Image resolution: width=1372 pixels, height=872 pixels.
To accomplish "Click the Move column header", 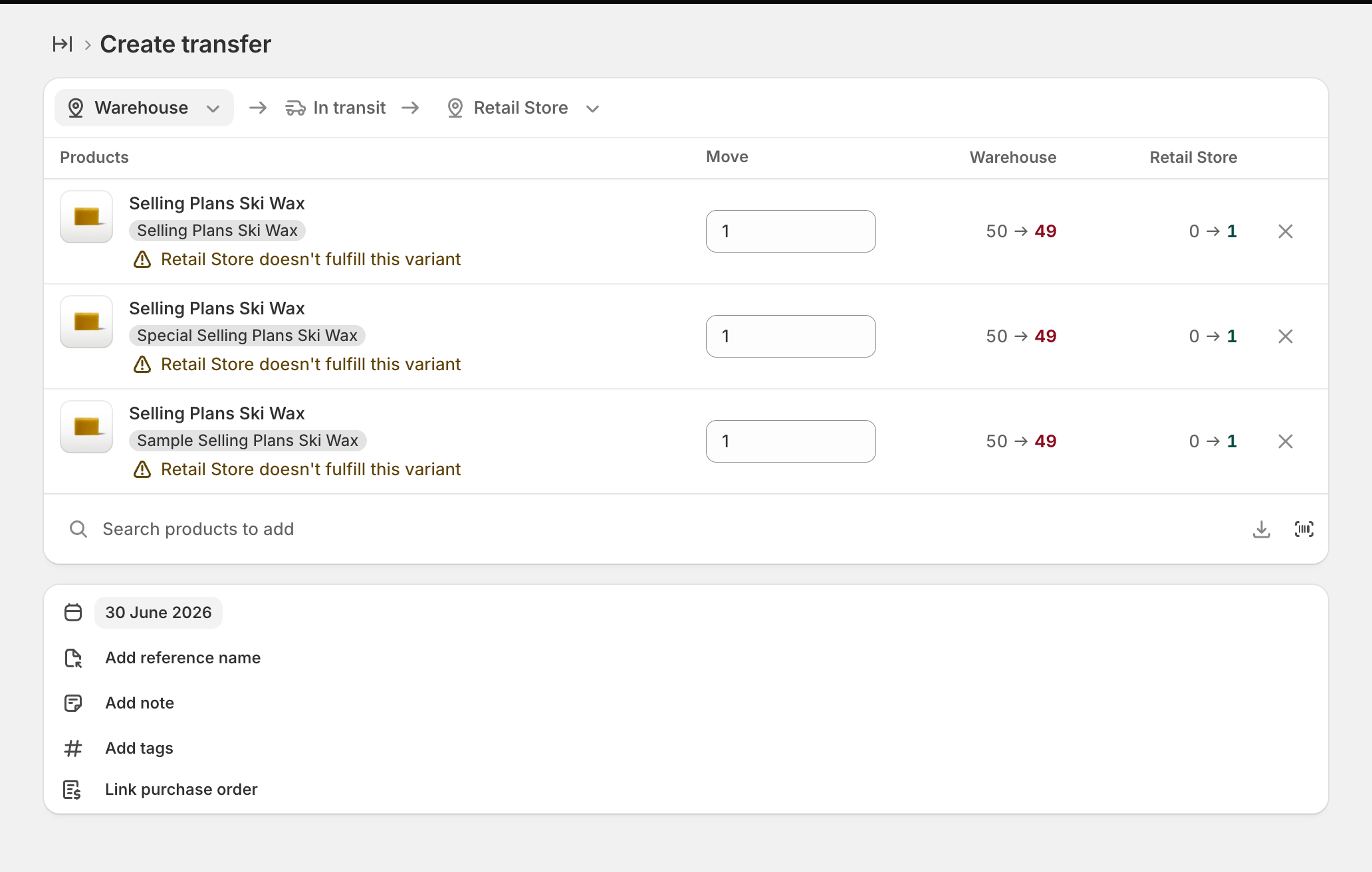I will [727, 157].
